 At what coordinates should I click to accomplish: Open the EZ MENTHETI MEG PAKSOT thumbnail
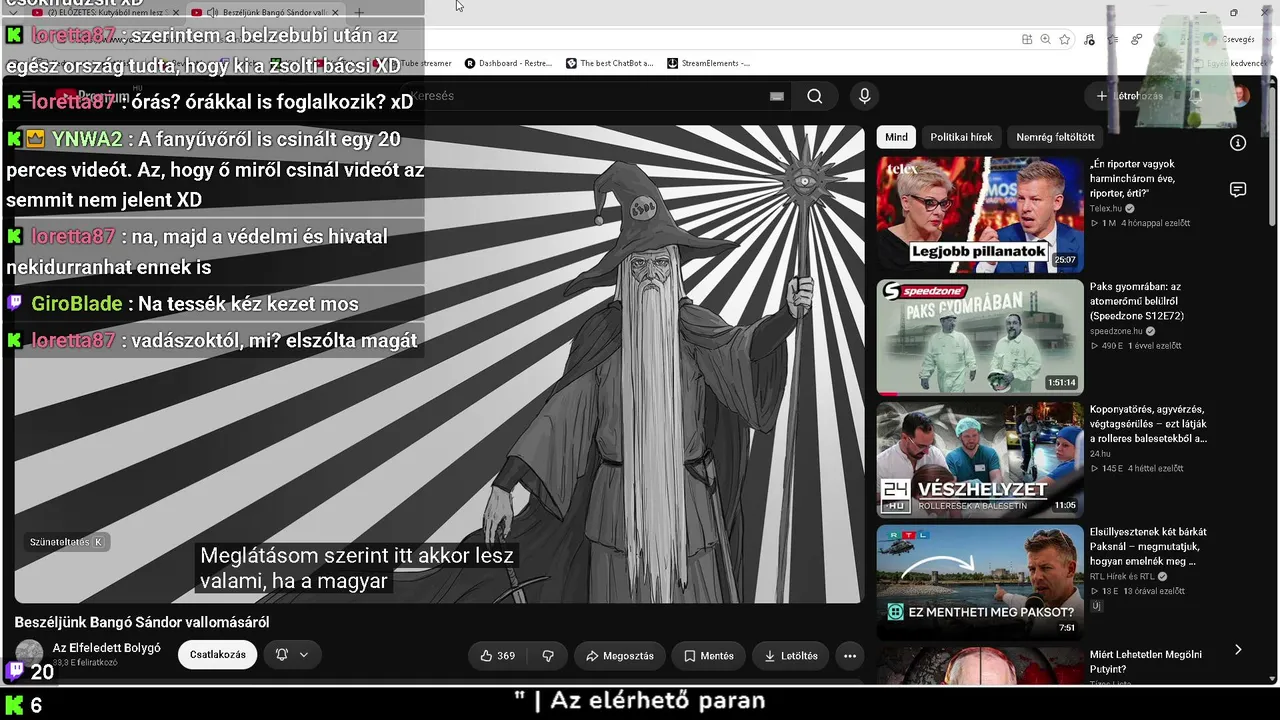point(980,583)
